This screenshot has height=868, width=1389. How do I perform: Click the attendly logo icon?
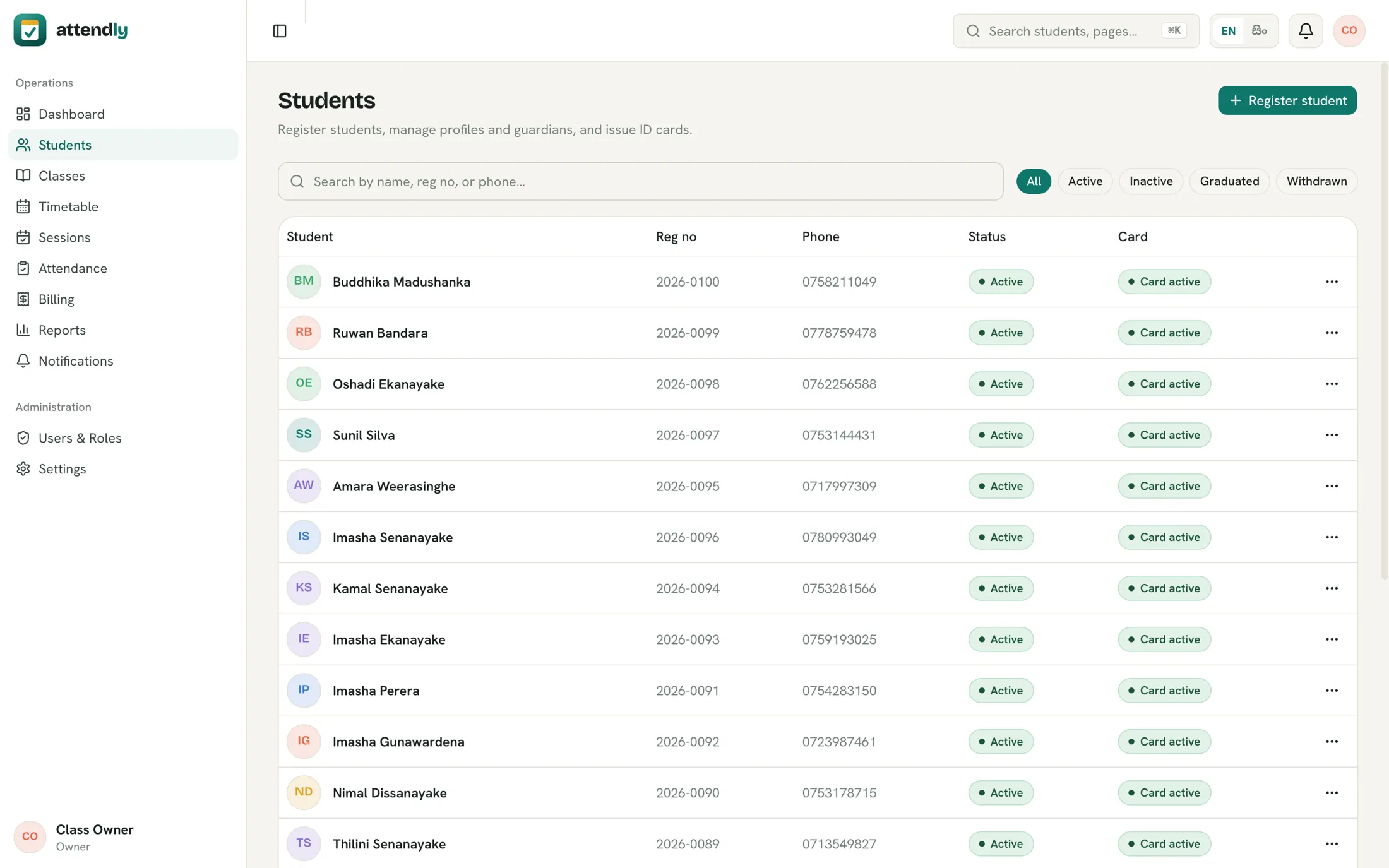[x=30, y=30]
